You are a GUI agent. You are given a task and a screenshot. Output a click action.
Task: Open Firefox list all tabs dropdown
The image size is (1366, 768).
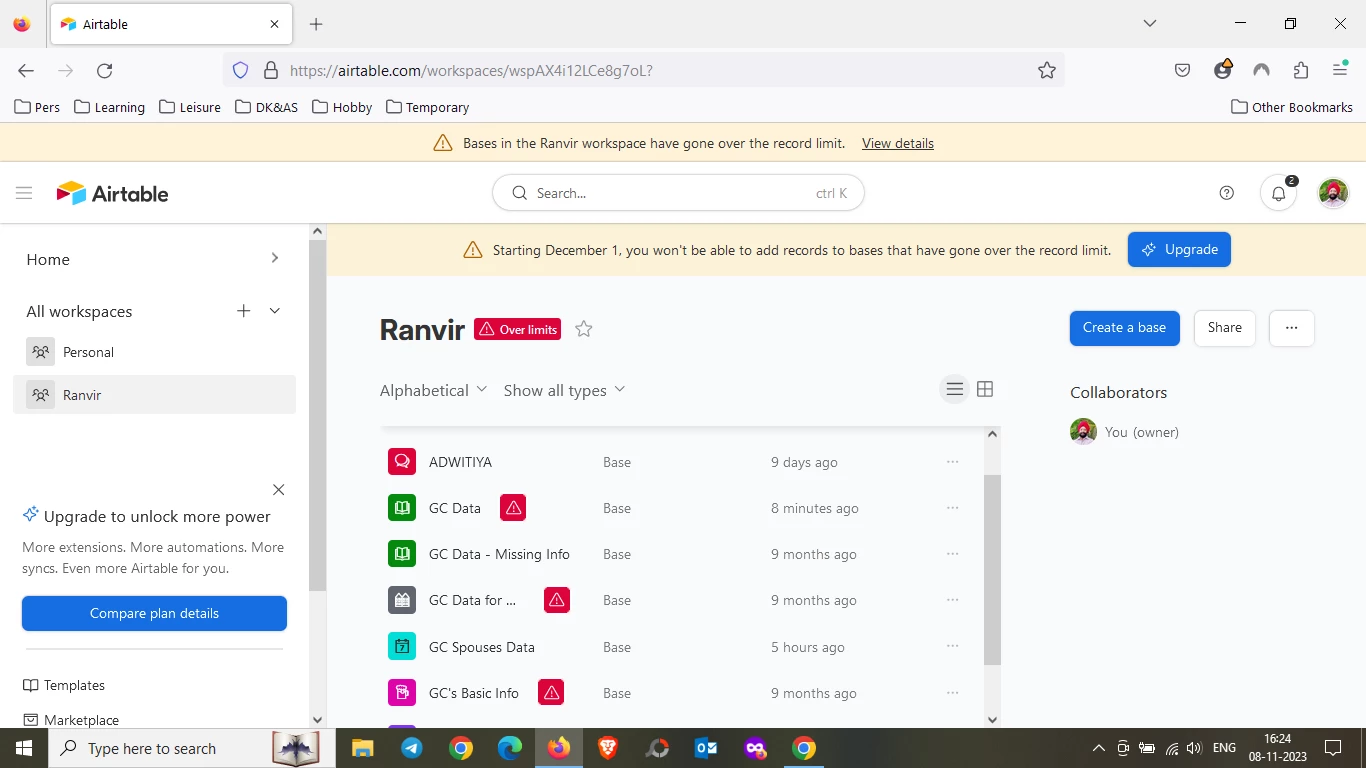pos(1150,23)
